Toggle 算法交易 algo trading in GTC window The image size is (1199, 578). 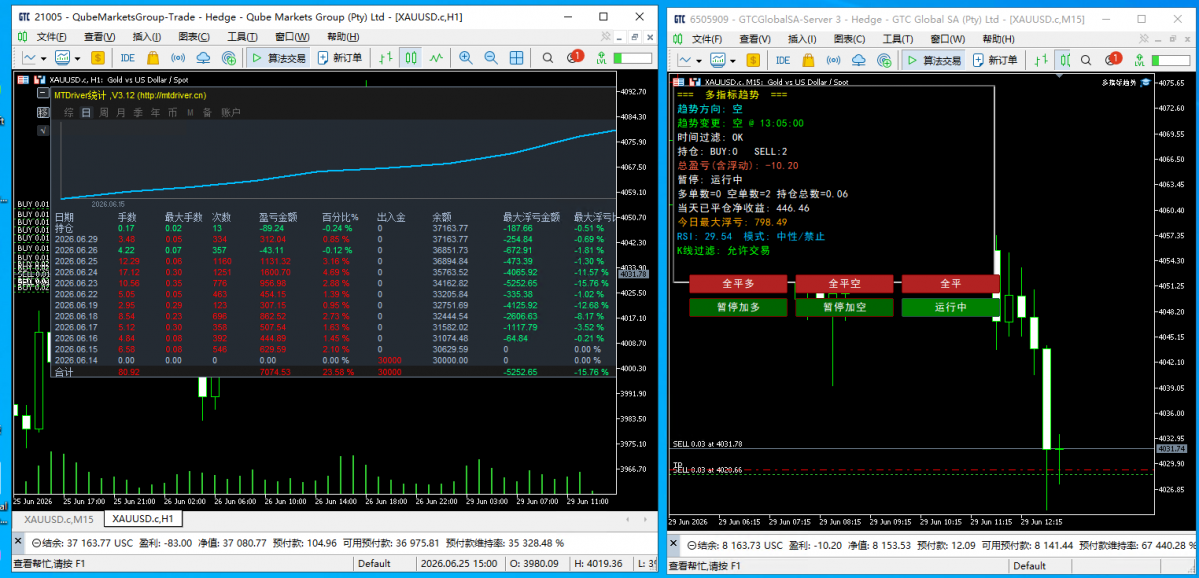934,60
